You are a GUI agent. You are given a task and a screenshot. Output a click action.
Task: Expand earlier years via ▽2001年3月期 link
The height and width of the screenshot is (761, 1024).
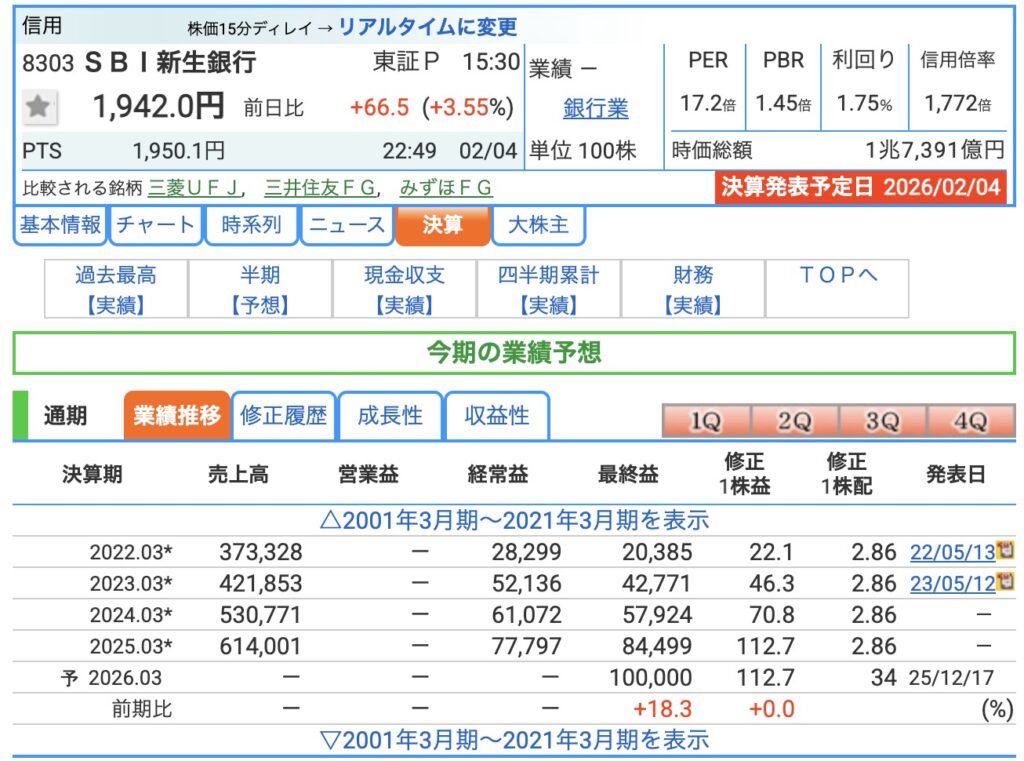point(513,740)
